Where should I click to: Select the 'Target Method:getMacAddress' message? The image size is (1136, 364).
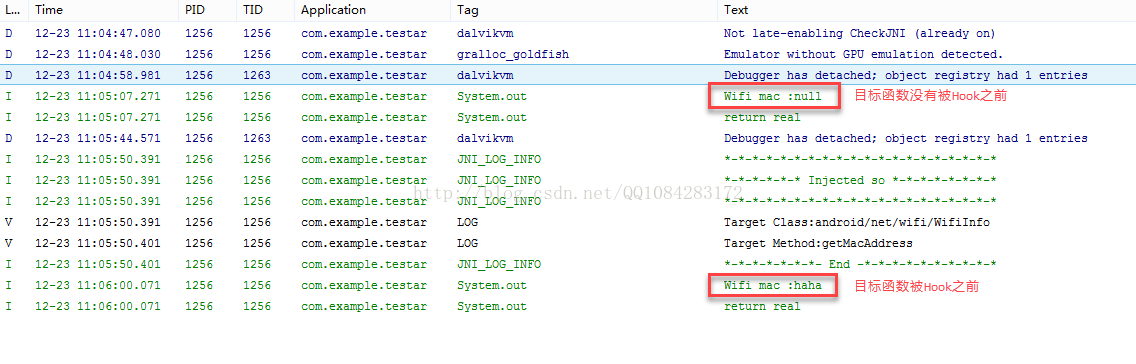click(818, 243)
